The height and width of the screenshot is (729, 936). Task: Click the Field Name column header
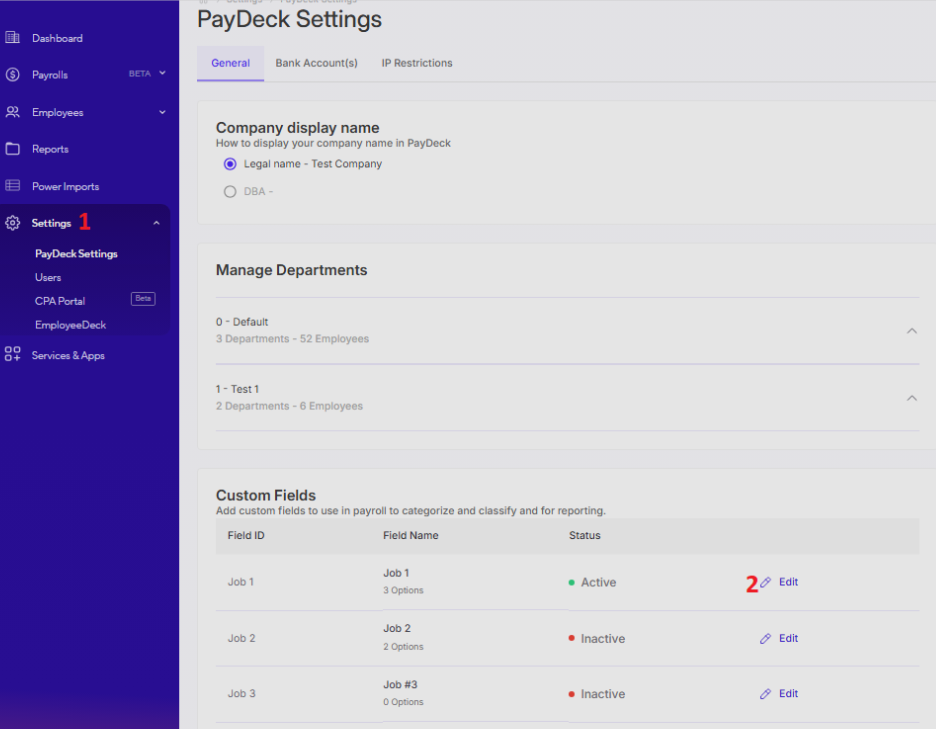(x=411, y=536)
